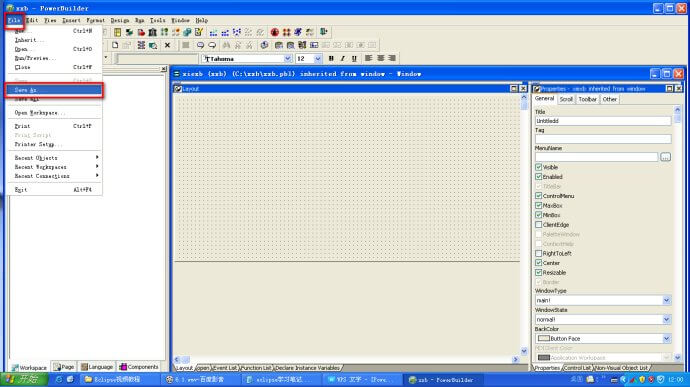Click the library building toolbar icon
Image resolution: width=690 pixels, height=387 pixels.
[x=152, y=32]
